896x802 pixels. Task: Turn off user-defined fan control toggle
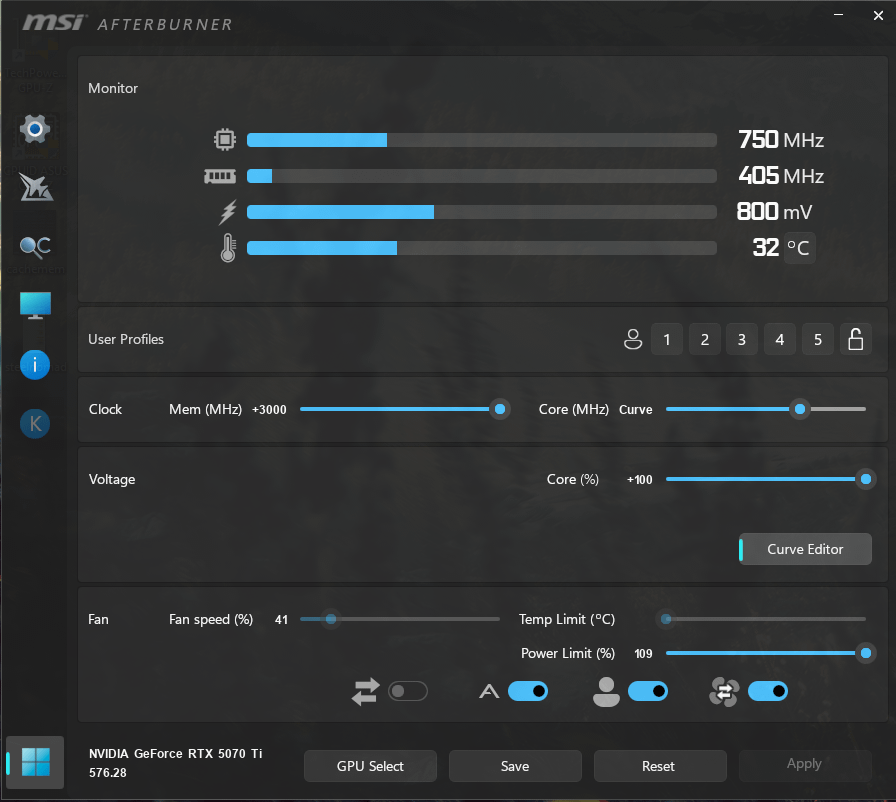[648, 691]
